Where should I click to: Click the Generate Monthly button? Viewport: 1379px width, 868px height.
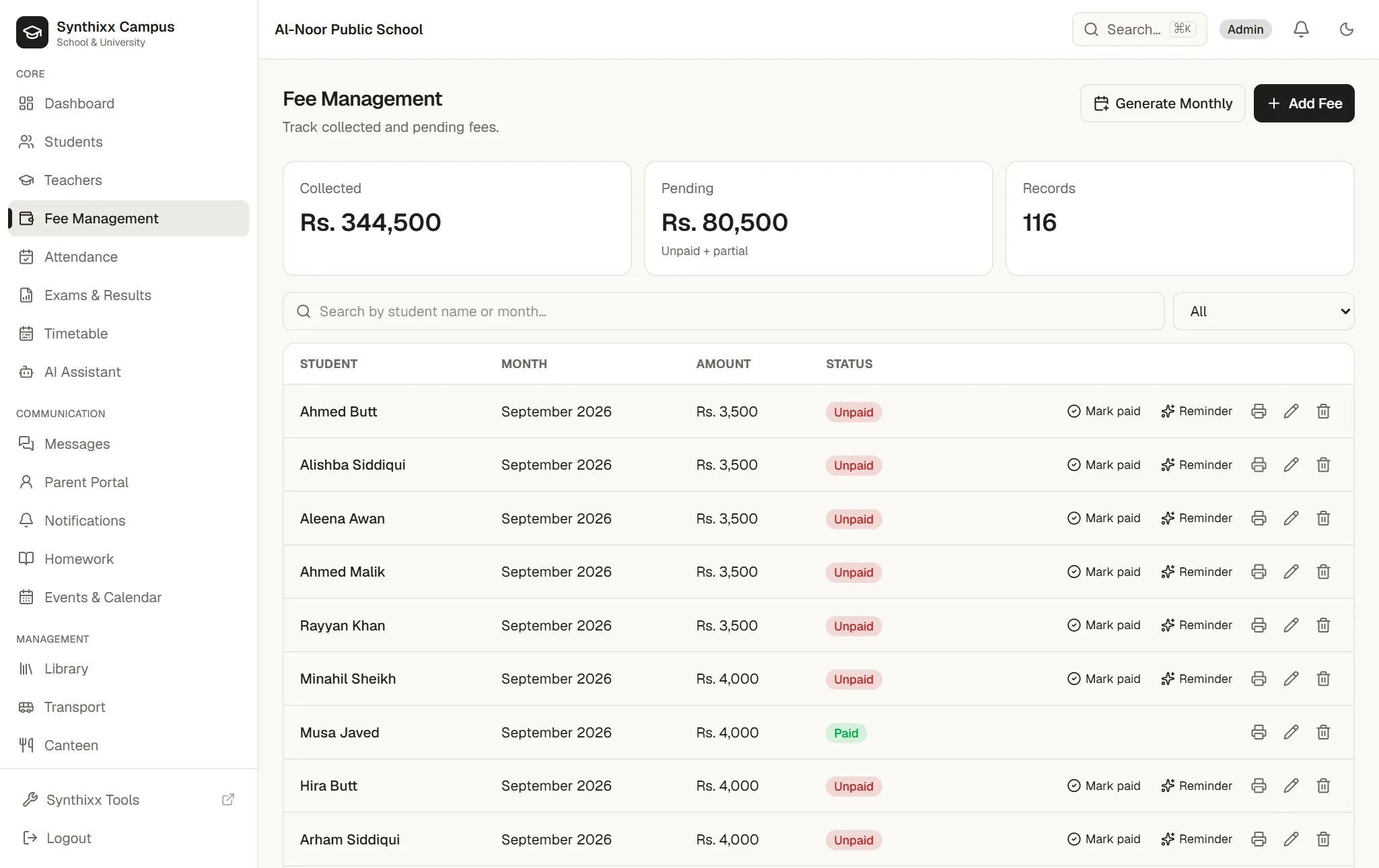(x=1162, y=103)
